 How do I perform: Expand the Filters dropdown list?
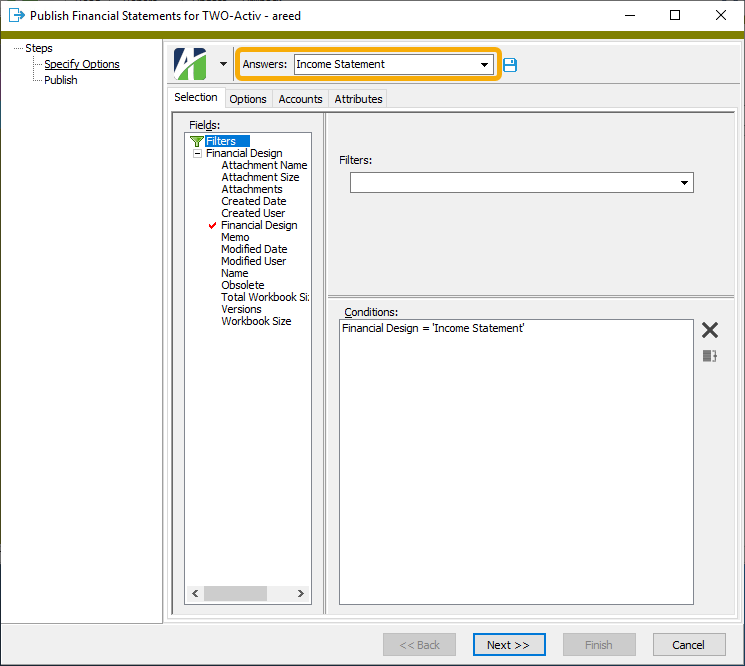point(685,183)
